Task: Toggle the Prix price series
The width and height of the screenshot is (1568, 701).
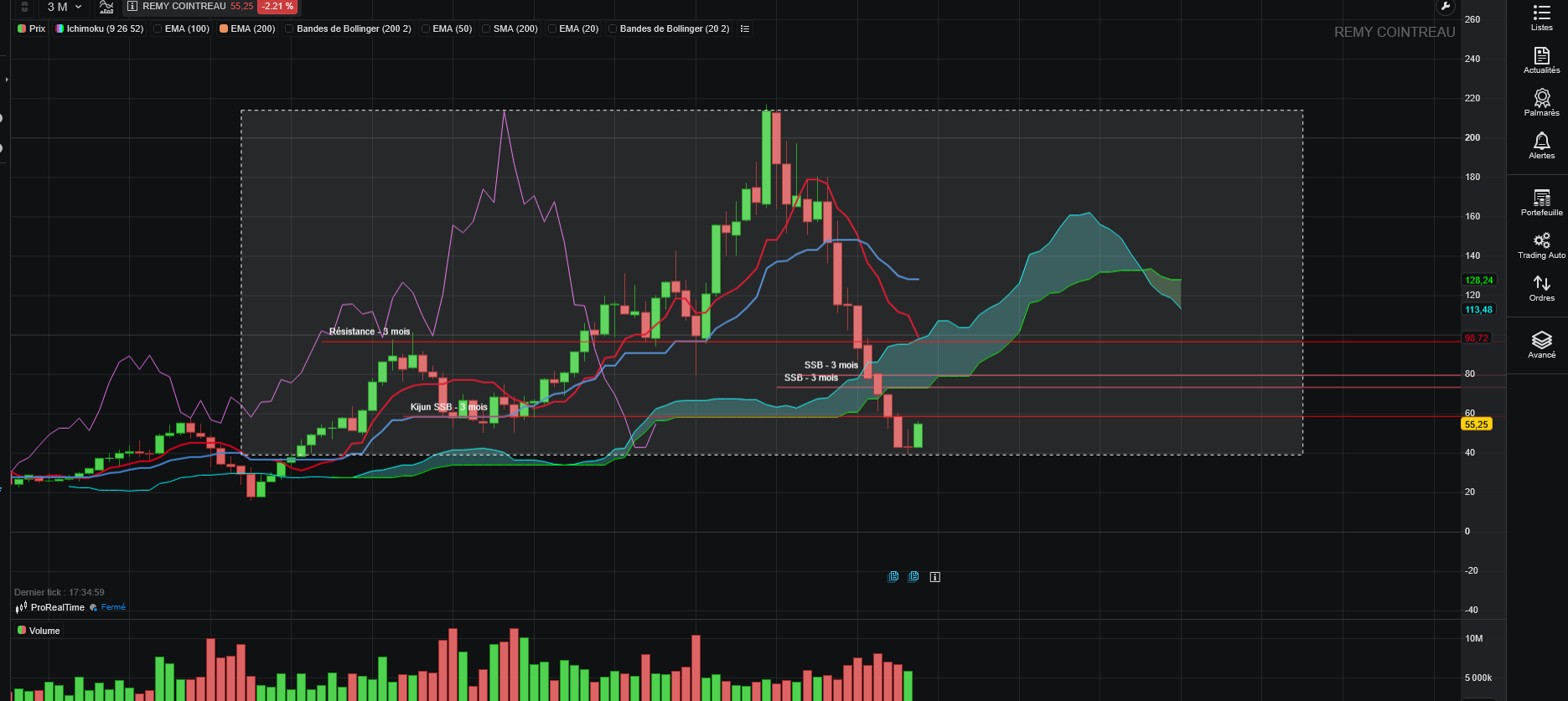Action: tap(32, 28)
